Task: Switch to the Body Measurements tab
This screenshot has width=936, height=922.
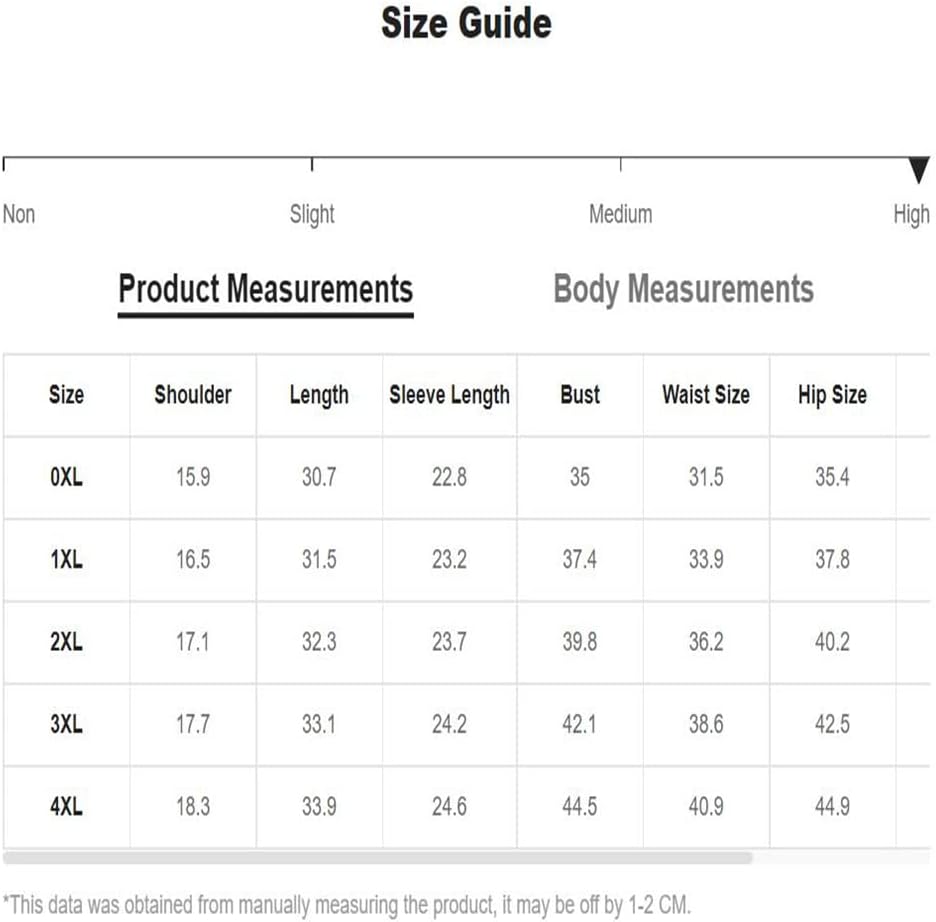Action: (x=683, y=289)
